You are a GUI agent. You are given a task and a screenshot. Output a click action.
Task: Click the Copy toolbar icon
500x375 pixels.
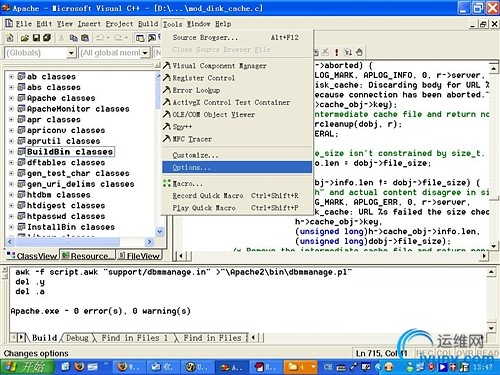coord(73,38)
